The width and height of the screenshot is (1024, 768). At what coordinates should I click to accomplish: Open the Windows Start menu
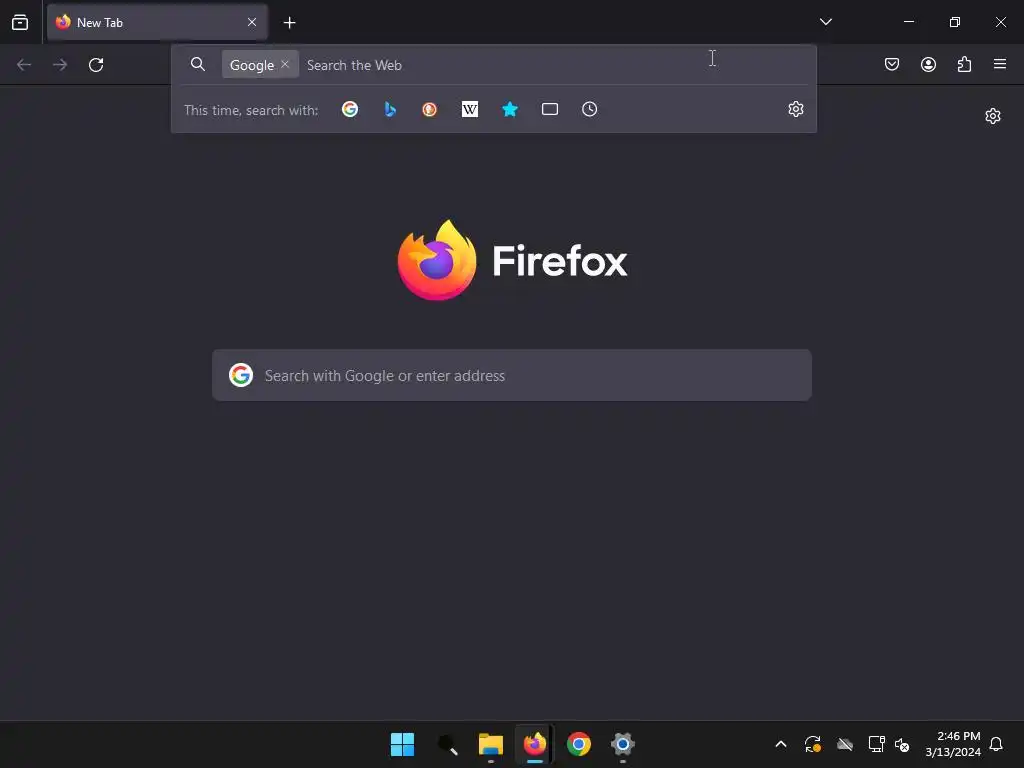402,744
